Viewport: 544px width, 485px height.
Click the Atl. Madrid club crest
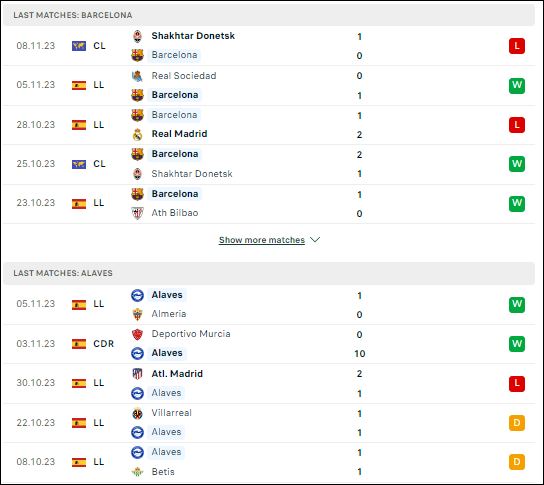point(137,374)
